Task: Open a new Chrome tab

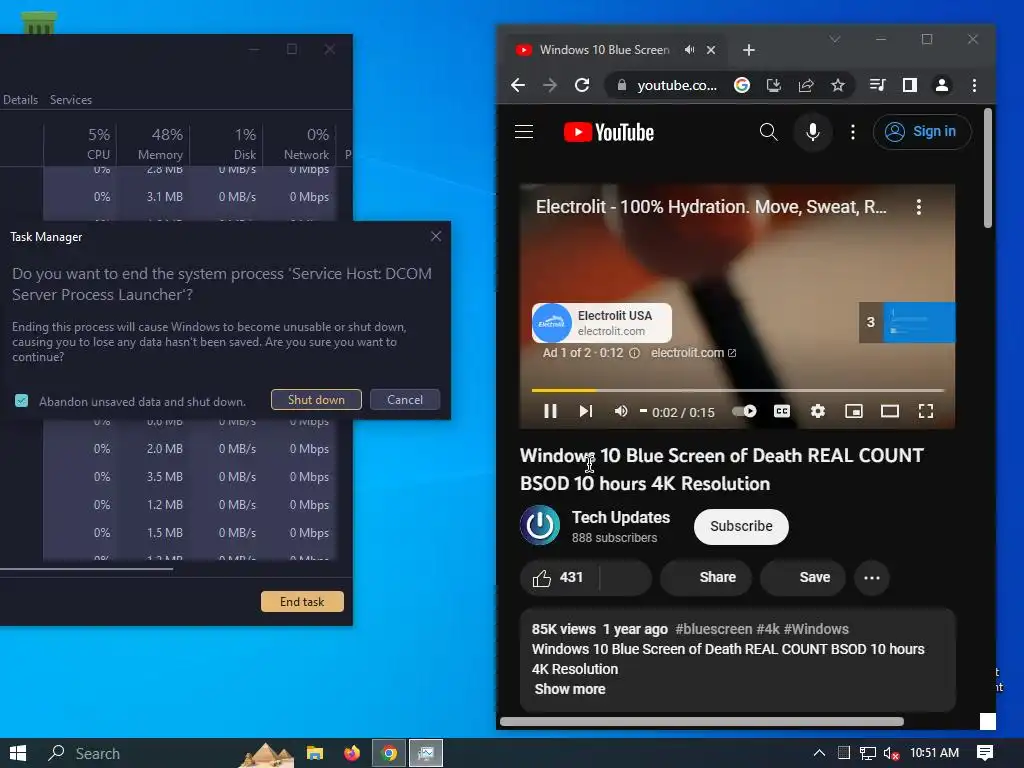Action: 749,50
